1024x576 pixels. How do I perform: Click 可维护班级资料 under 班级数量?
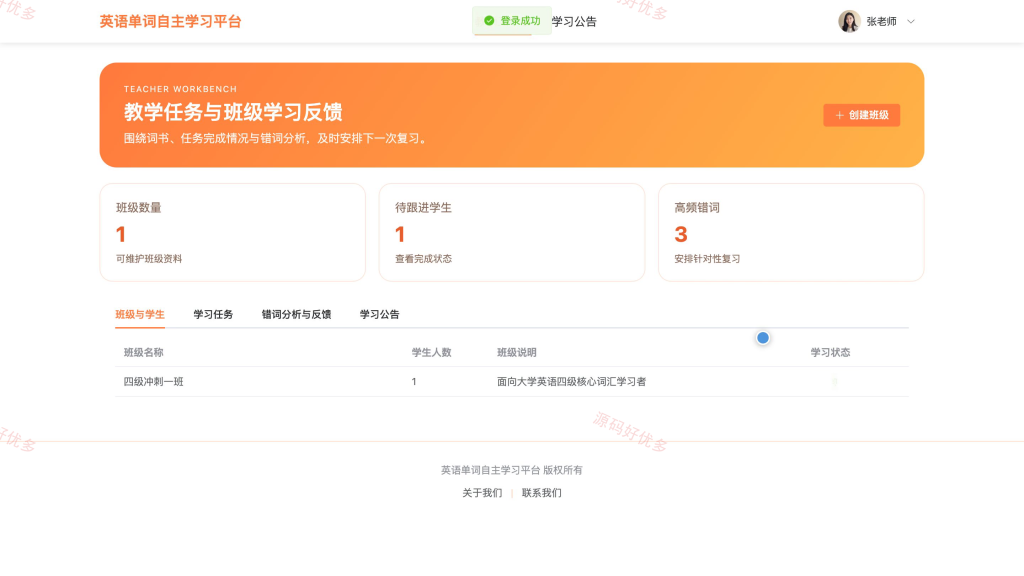tap(149, 259)
